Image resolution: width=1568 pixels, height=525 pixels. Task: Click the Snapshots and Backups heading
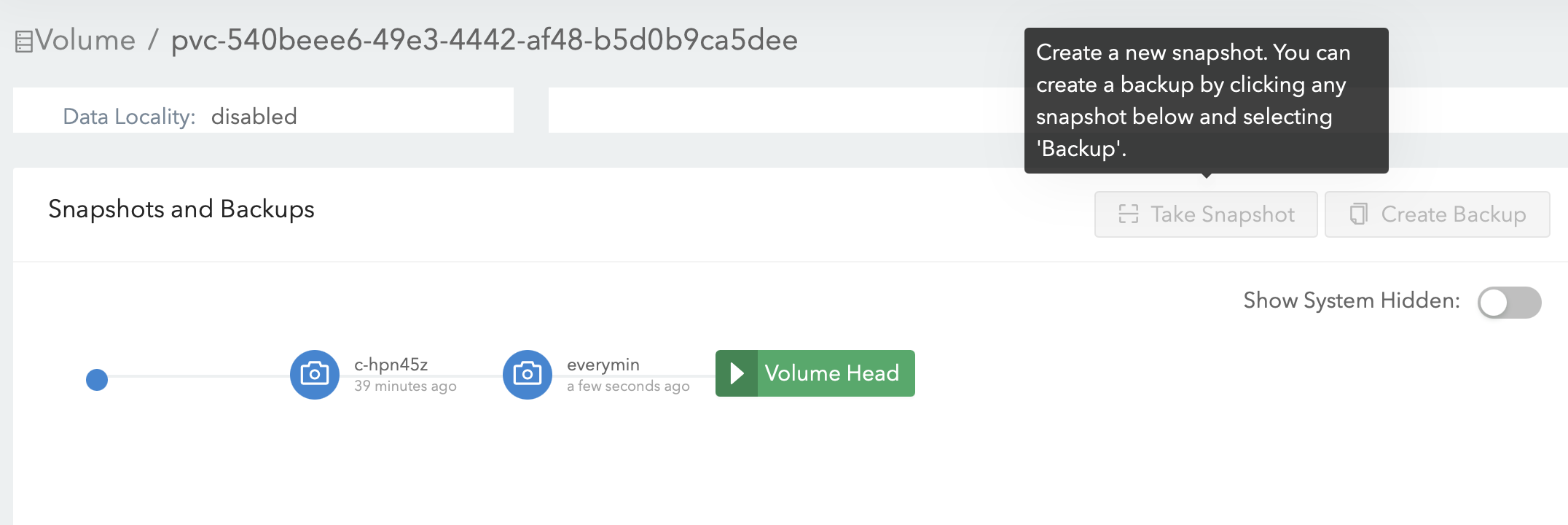181,209
